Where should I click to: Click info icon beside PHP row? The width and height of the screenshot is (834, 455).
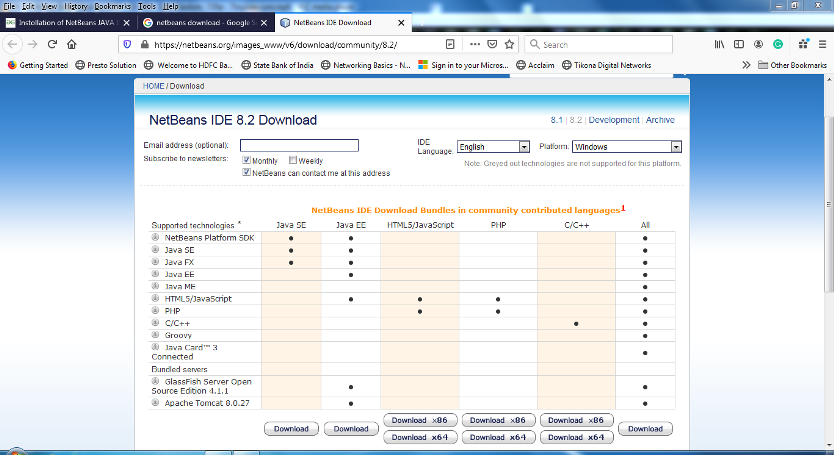pos(155,311)
